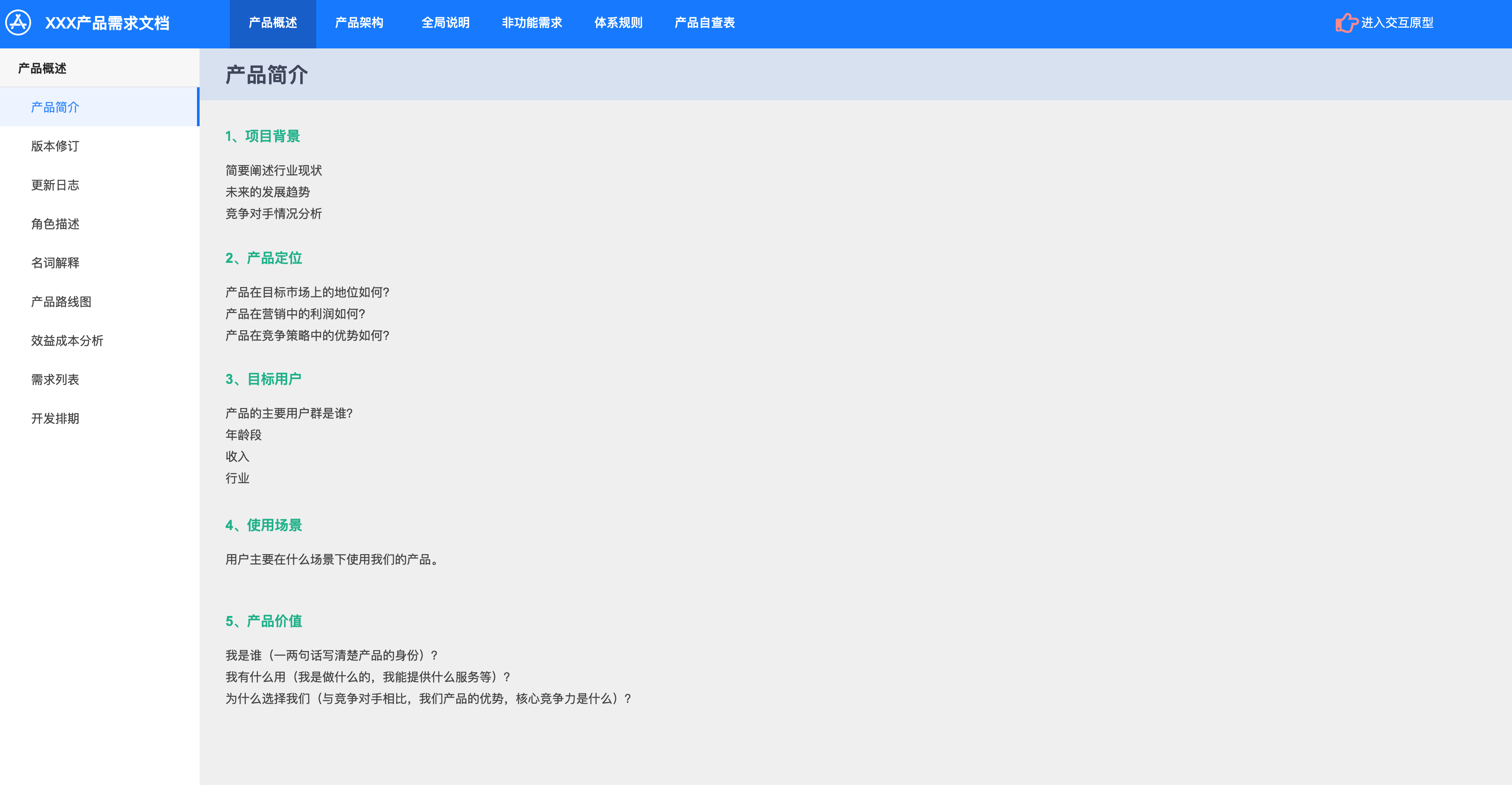This screenshot has height=785, width=1512.
Task: Click heading 5、产品价值
Action: pyautogui.click(x=264, y=621)
